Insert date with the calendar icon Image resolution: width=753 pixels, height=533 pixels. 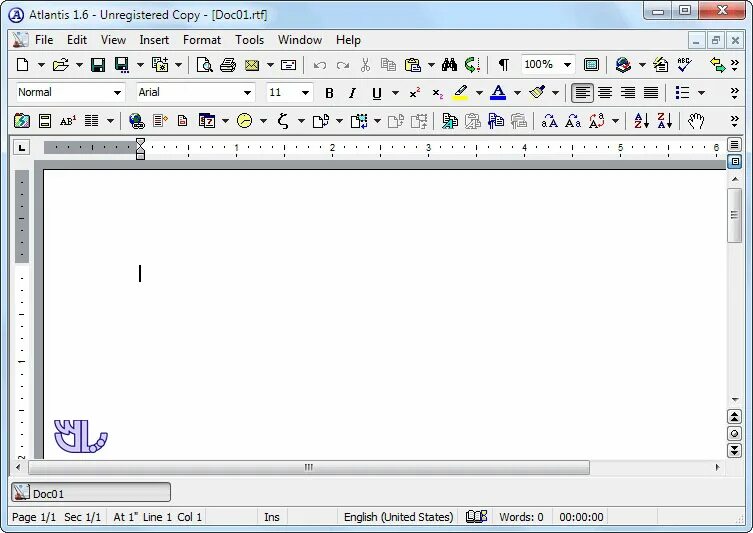click(207, 121)
